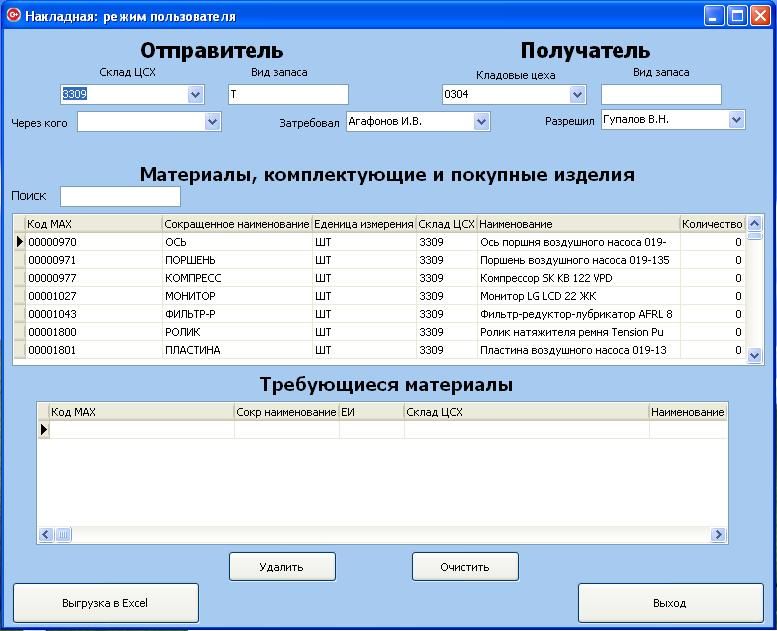Image resolution: width=777 pixels, height=631 pixels.
Task: Click sender Вид запаса field with T
Action: (x=288, y=94)
